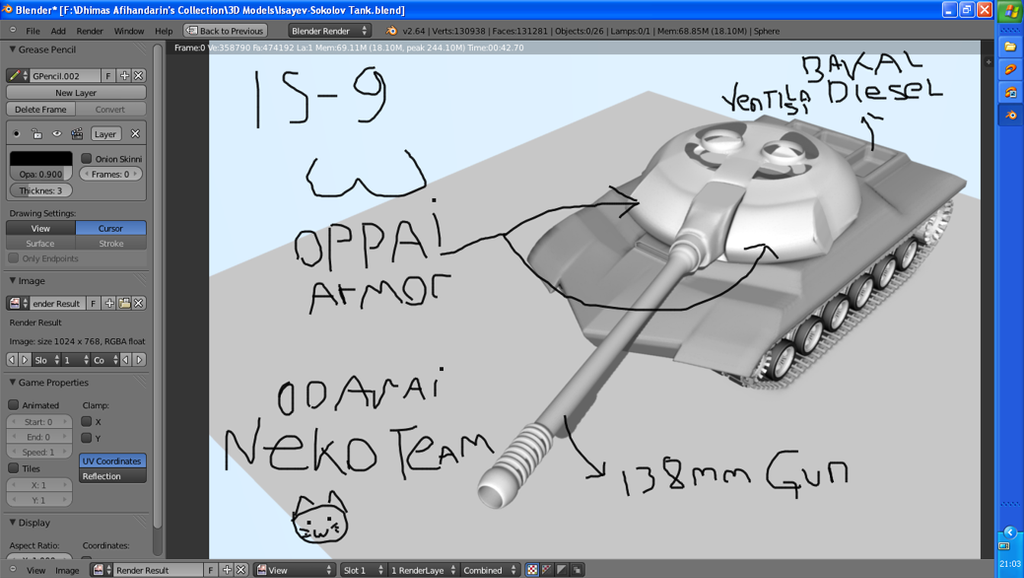Click the eye visibility icon for the layer
The width and height of the screenshot is (1024, 578).
pos(57,133)
